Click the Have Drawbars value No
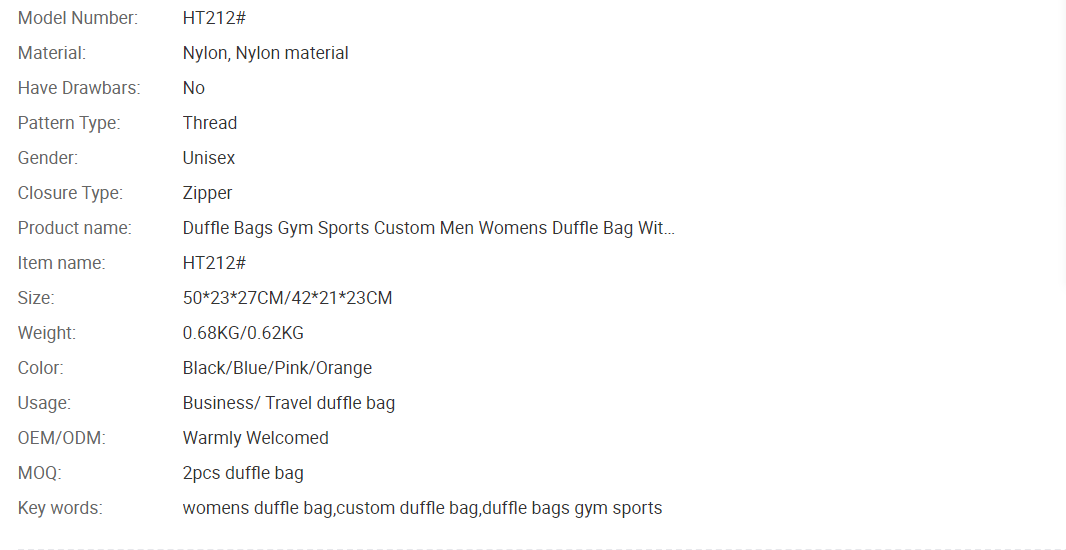Viewport: 1066px width, 550px height. (x=194, y=88)
